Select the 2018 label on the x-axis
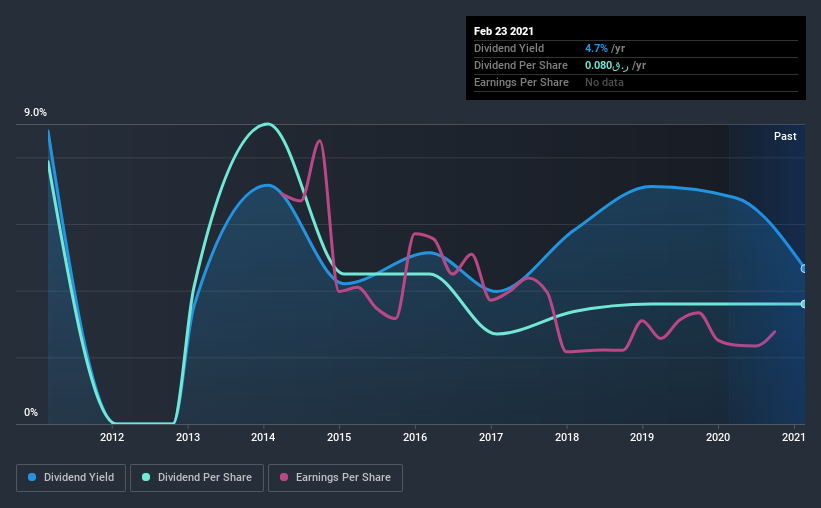The width and height of the screenshot is (821, 508). (567, 437)
